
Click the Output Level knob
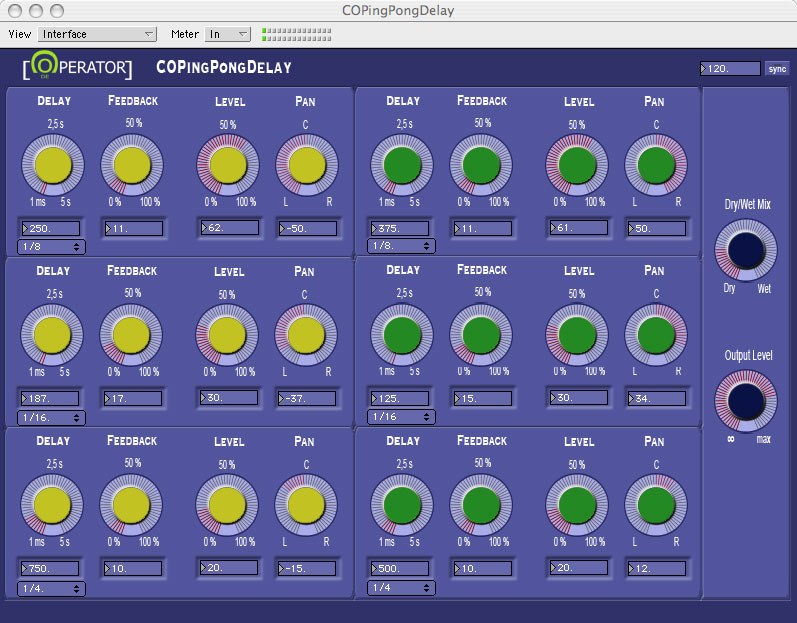point(746,400)
